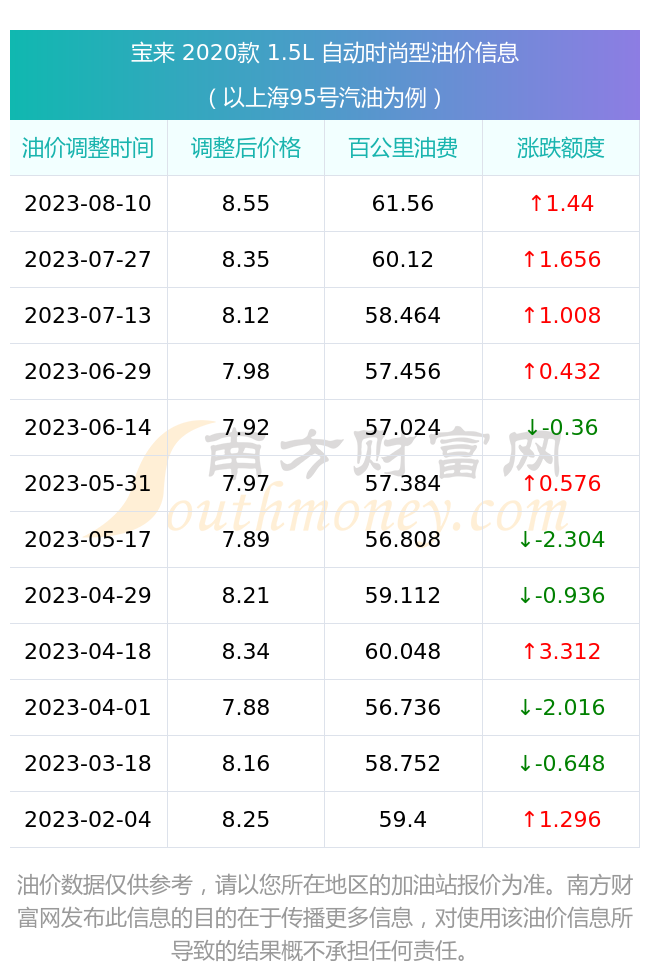
Task: Click the red up arrow beside 1.296
Action: click(529, 820)
